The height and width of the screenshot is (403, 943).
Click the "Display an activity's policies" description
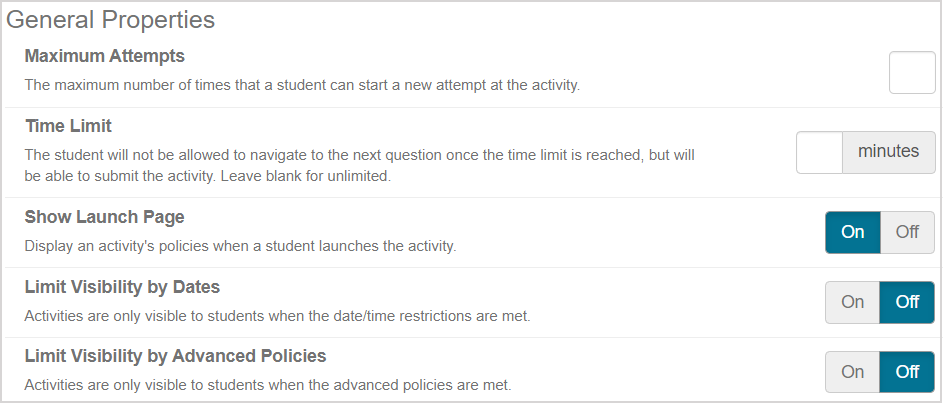pyautogui.click(x=240, y=245)
